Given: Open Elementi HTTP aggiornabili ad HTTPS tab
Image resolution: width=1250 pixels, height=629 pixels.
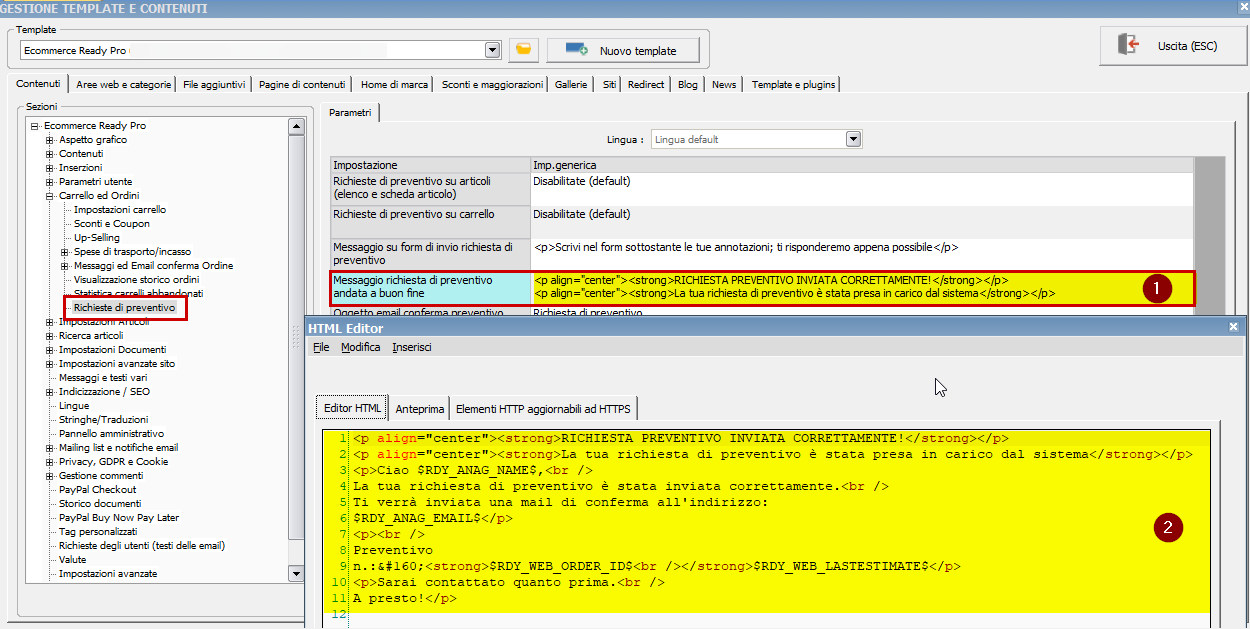Looking at the screenshot, I should click(x=542, y=409).
